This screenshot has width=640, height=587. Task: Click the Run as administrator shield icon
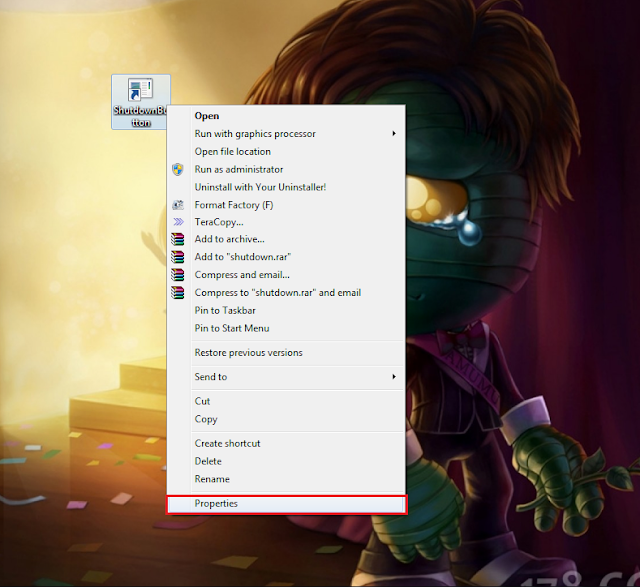(178, 169)
